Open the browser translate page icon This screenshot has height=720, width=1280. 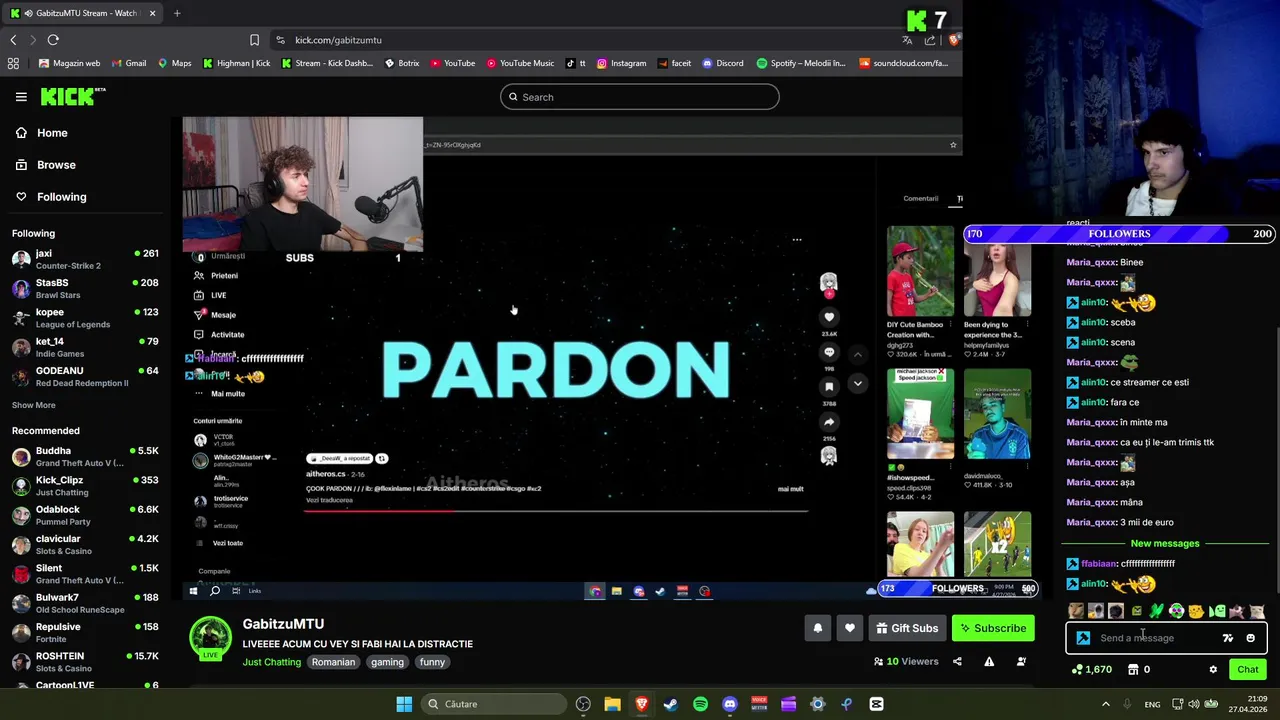907,40
